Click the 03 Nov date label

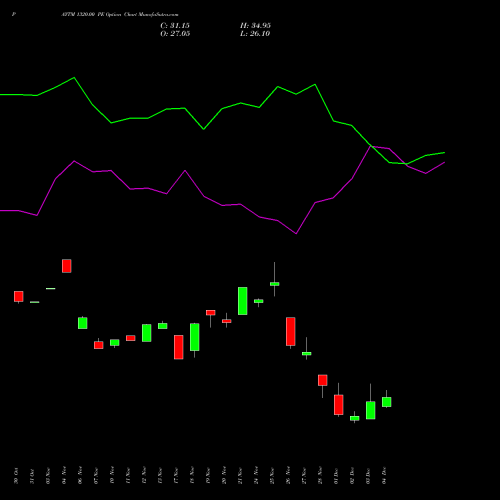tap(48, 476)
